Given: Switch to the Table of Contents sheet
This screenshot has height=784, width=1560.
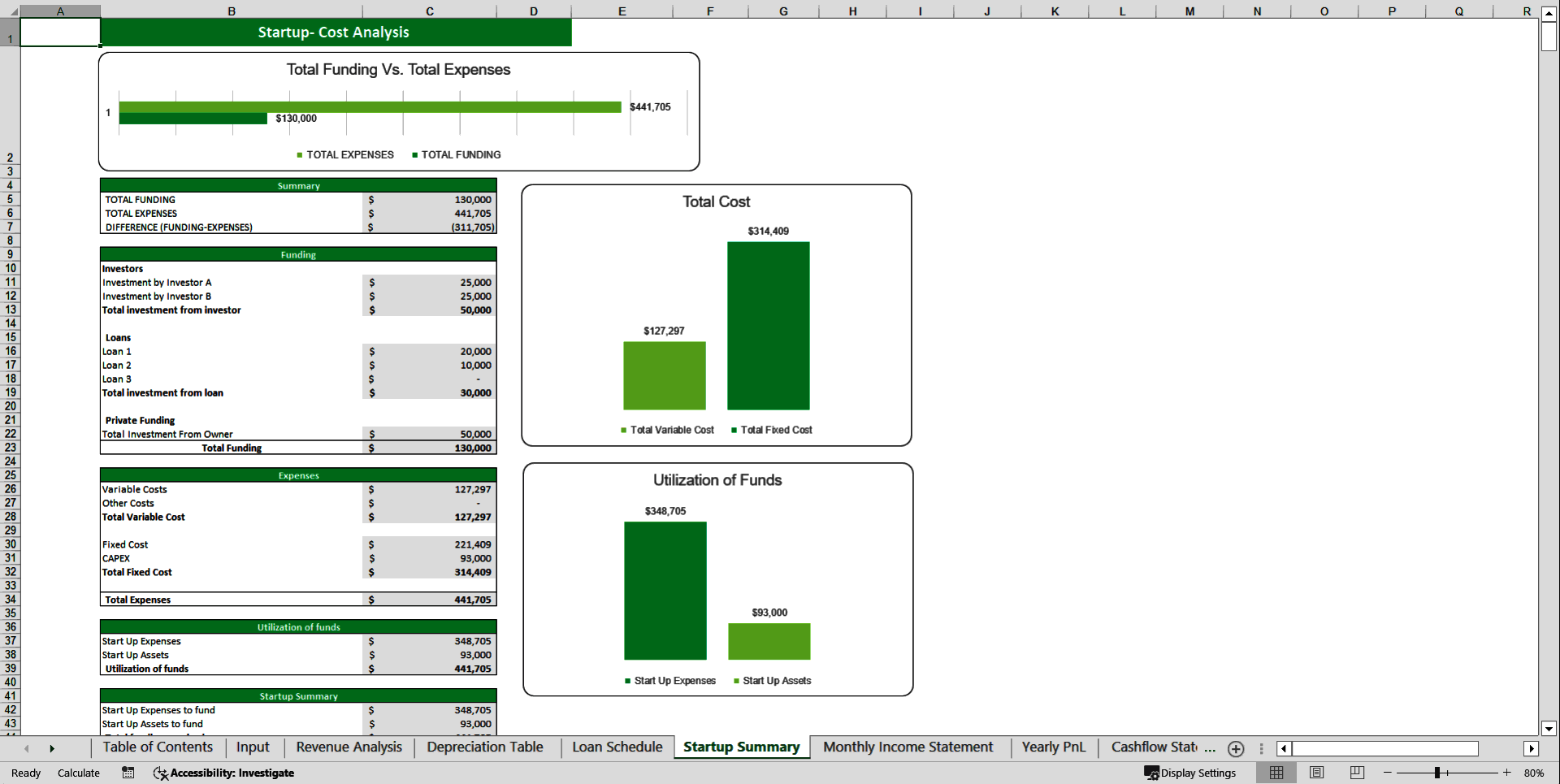Looking at the screenshot, I should 158,747.
